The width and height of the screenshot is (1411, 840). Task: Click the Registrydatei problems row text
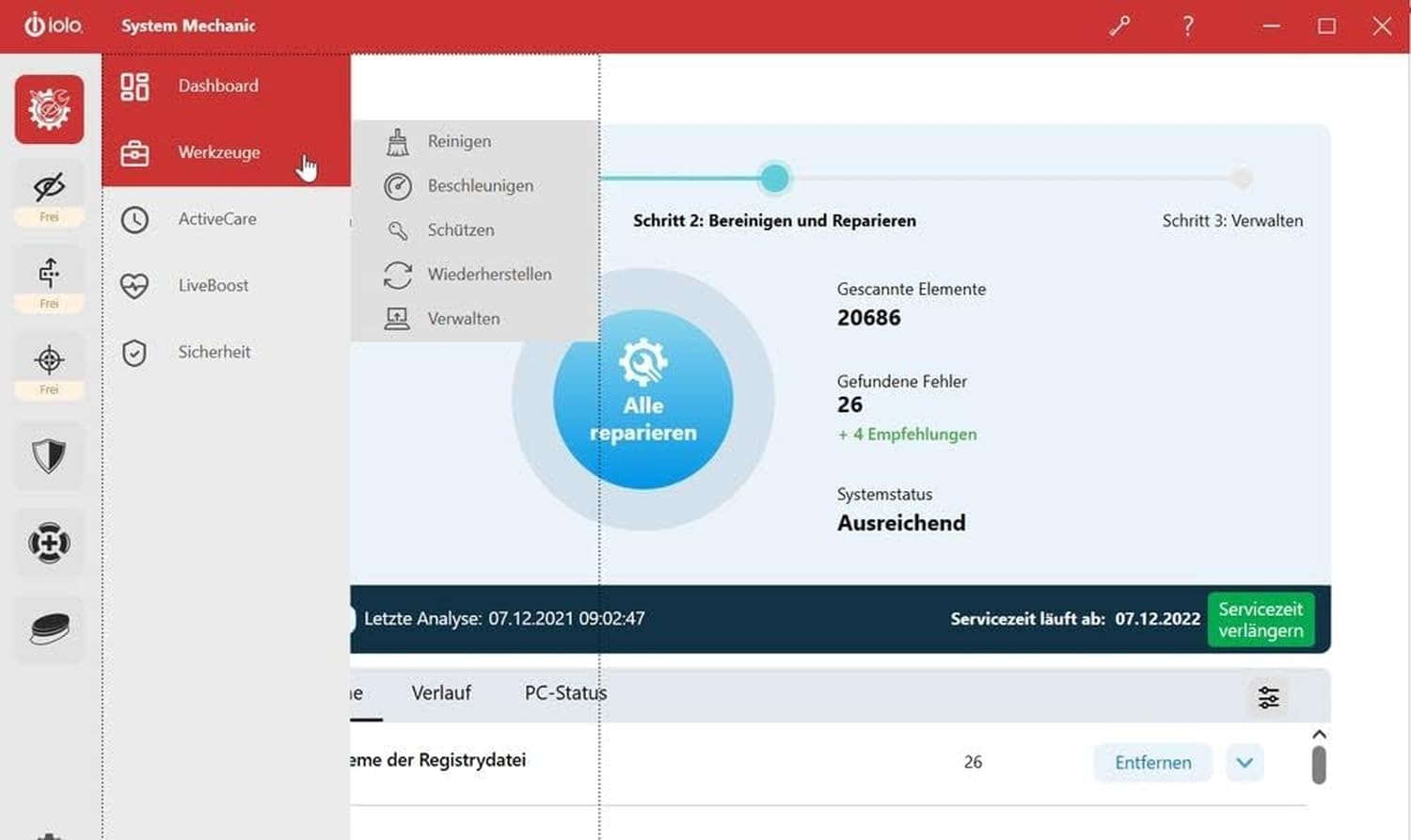coord(438,760)
